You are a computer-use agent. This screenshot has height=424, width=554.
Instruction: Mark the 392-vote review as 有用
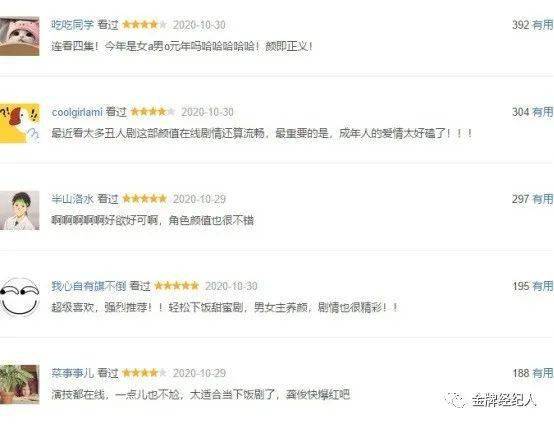(542, 25)
